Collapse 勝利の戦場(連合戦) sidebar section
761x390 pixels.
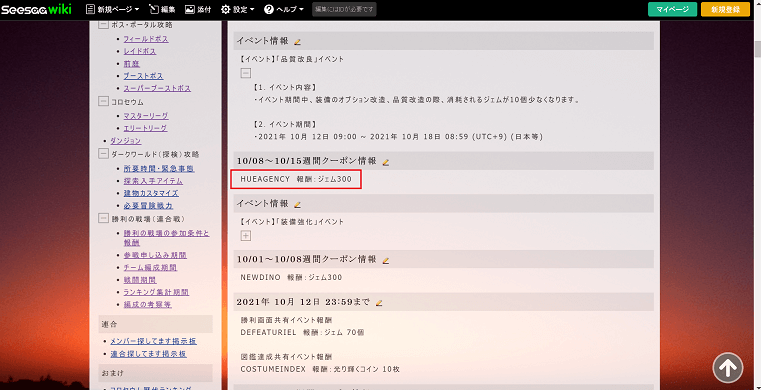103,218
